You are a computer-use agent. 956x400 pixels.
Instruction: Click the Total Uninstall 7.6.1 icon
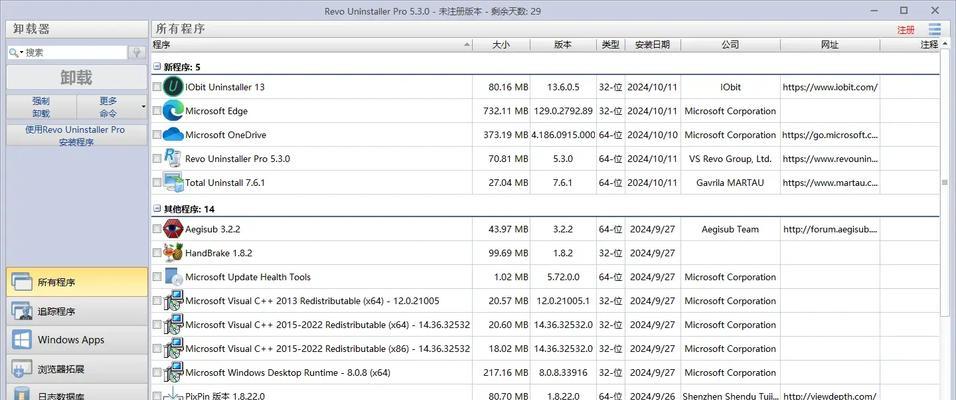(x=174, y=182)
